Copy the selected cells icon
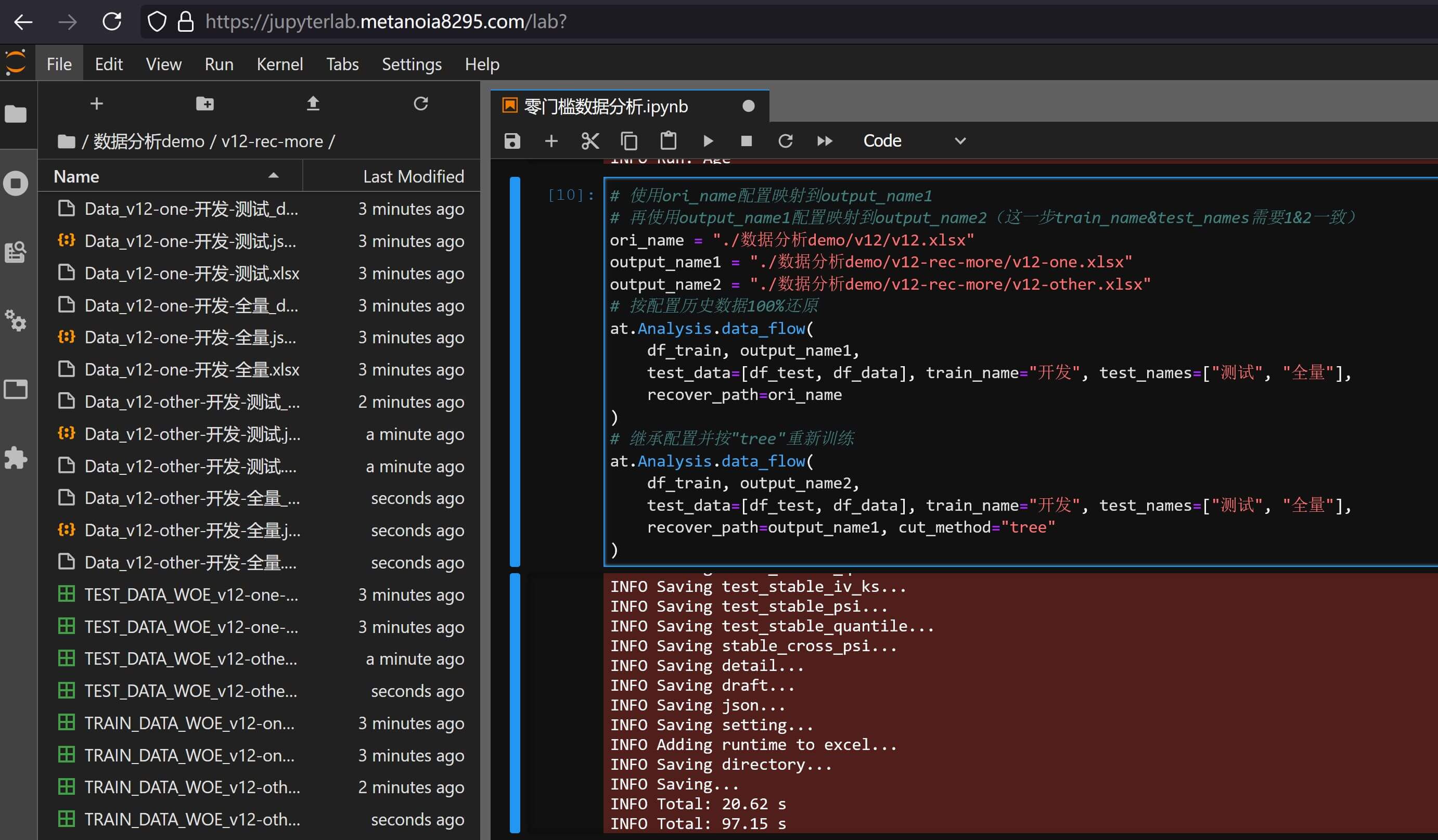Image resolution: width=1438 pixels, height=840 pixels. (629, 141)
